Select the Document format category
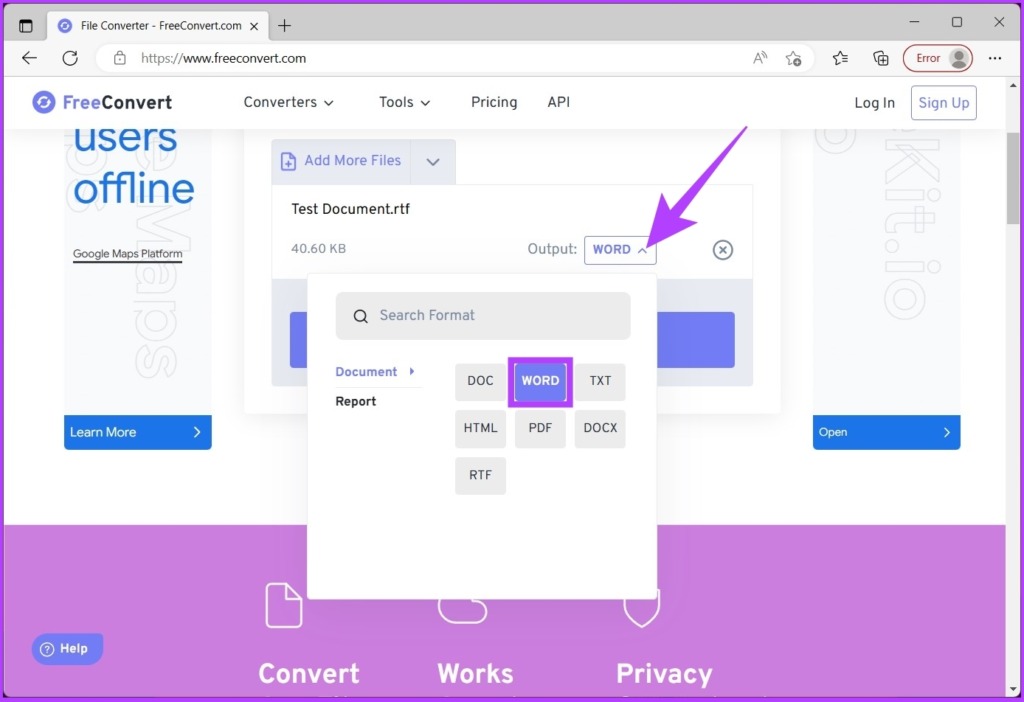 [x=367, y=372]
